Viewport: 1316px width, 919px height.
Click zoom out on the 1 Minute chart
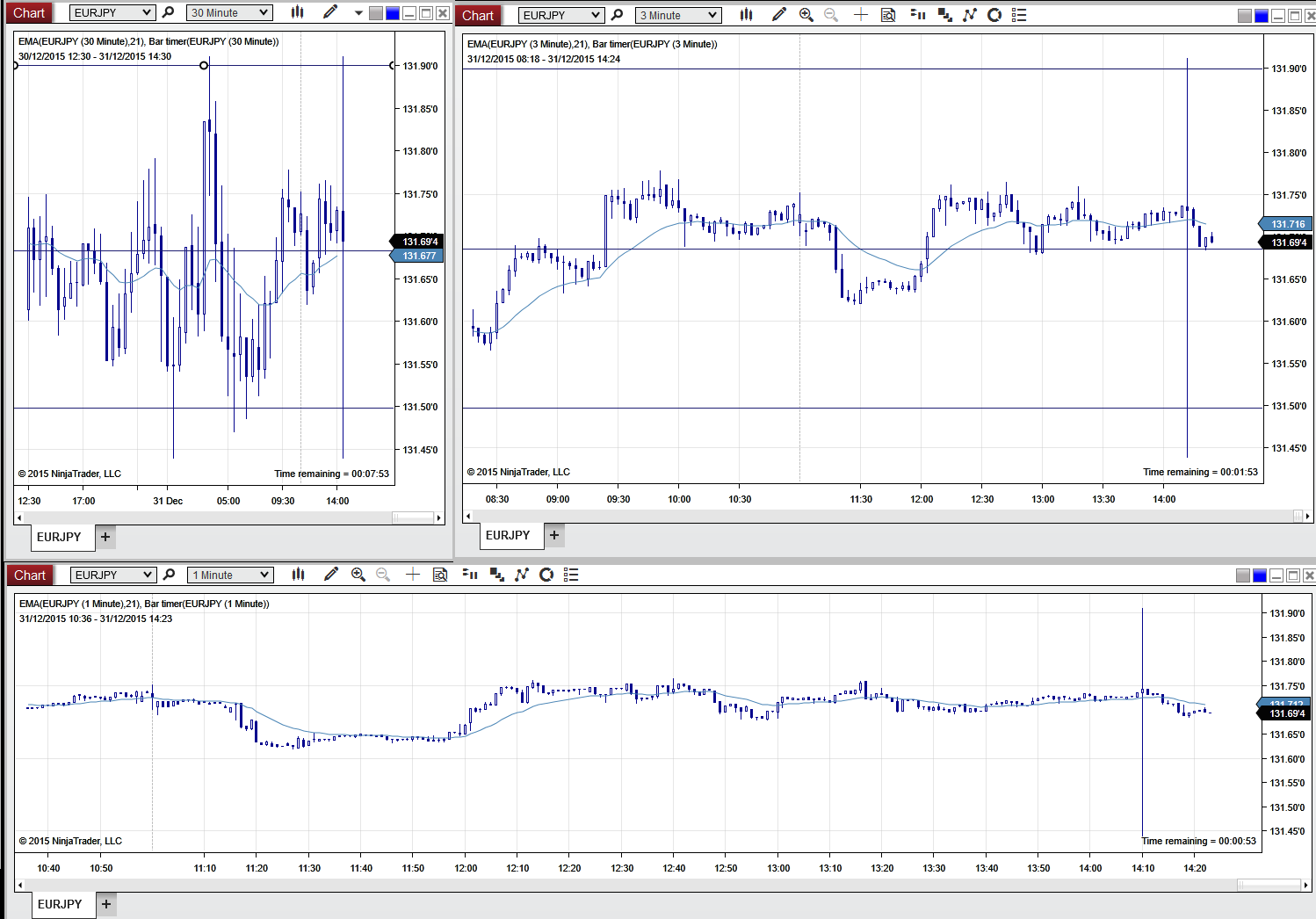coord(383,575)
